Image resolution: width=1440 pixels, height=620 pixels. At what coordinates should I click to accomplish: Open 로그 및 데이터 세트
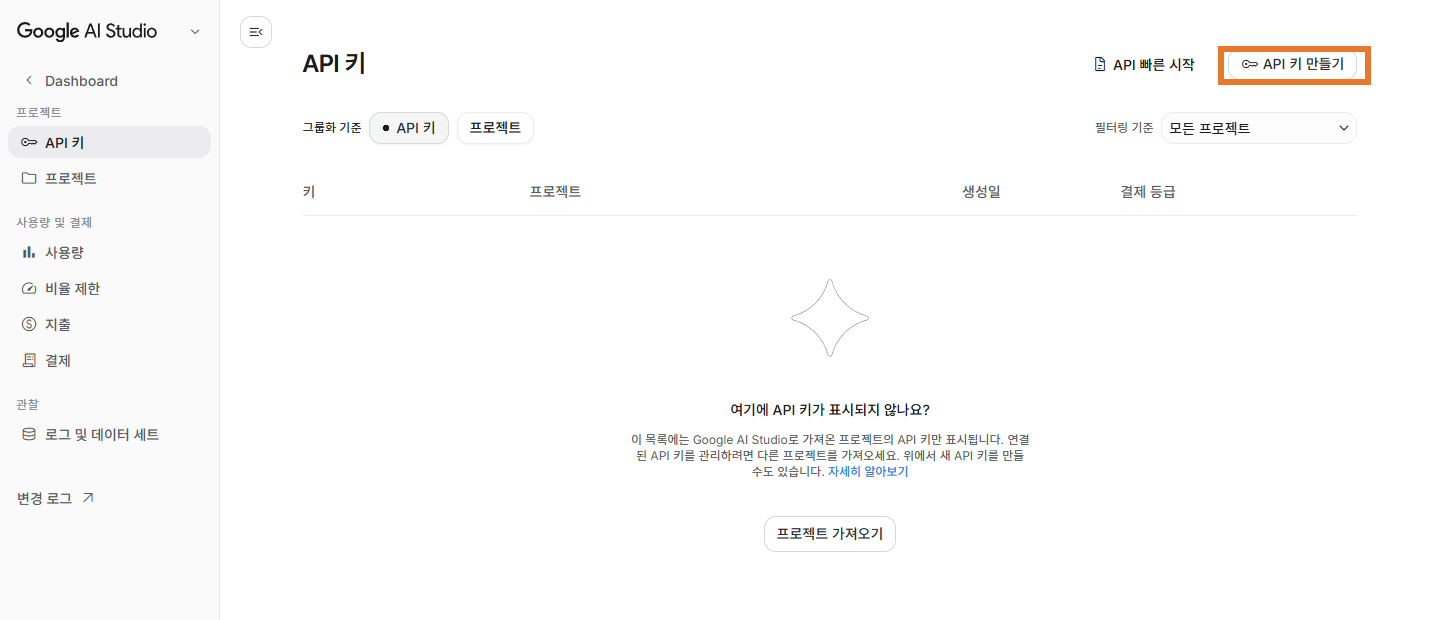tap(110, 435)
